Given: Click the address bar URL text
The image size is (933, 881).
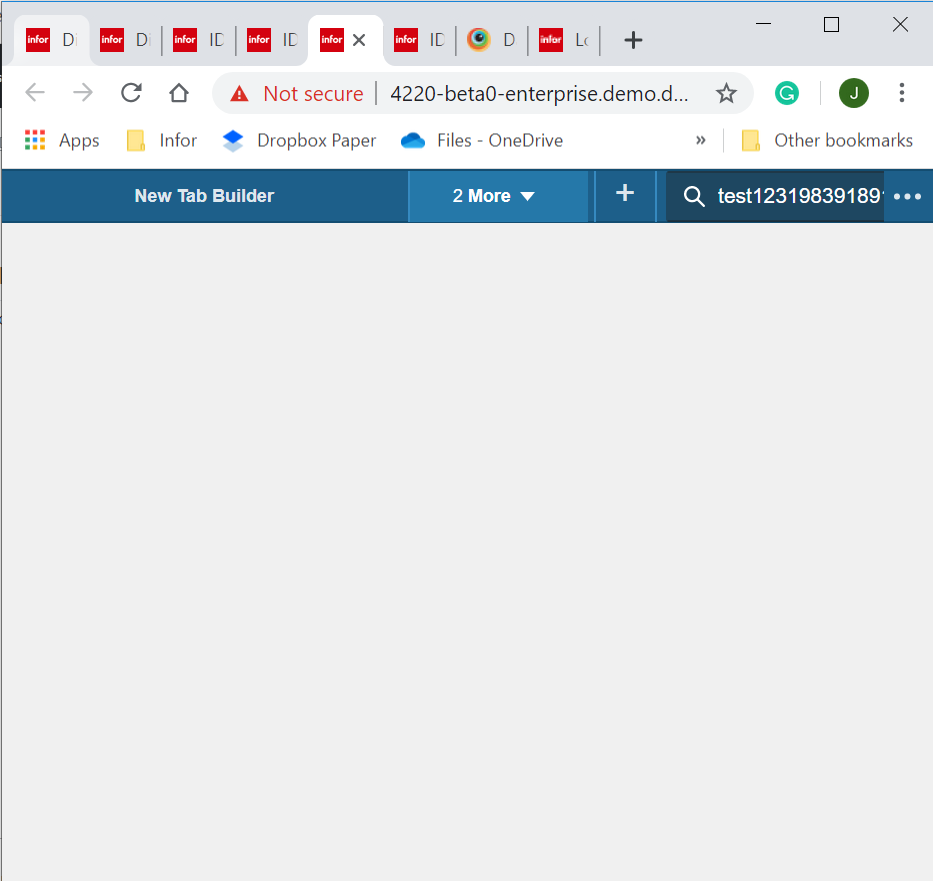Looking at the screenshot, I should coord(539,93).
